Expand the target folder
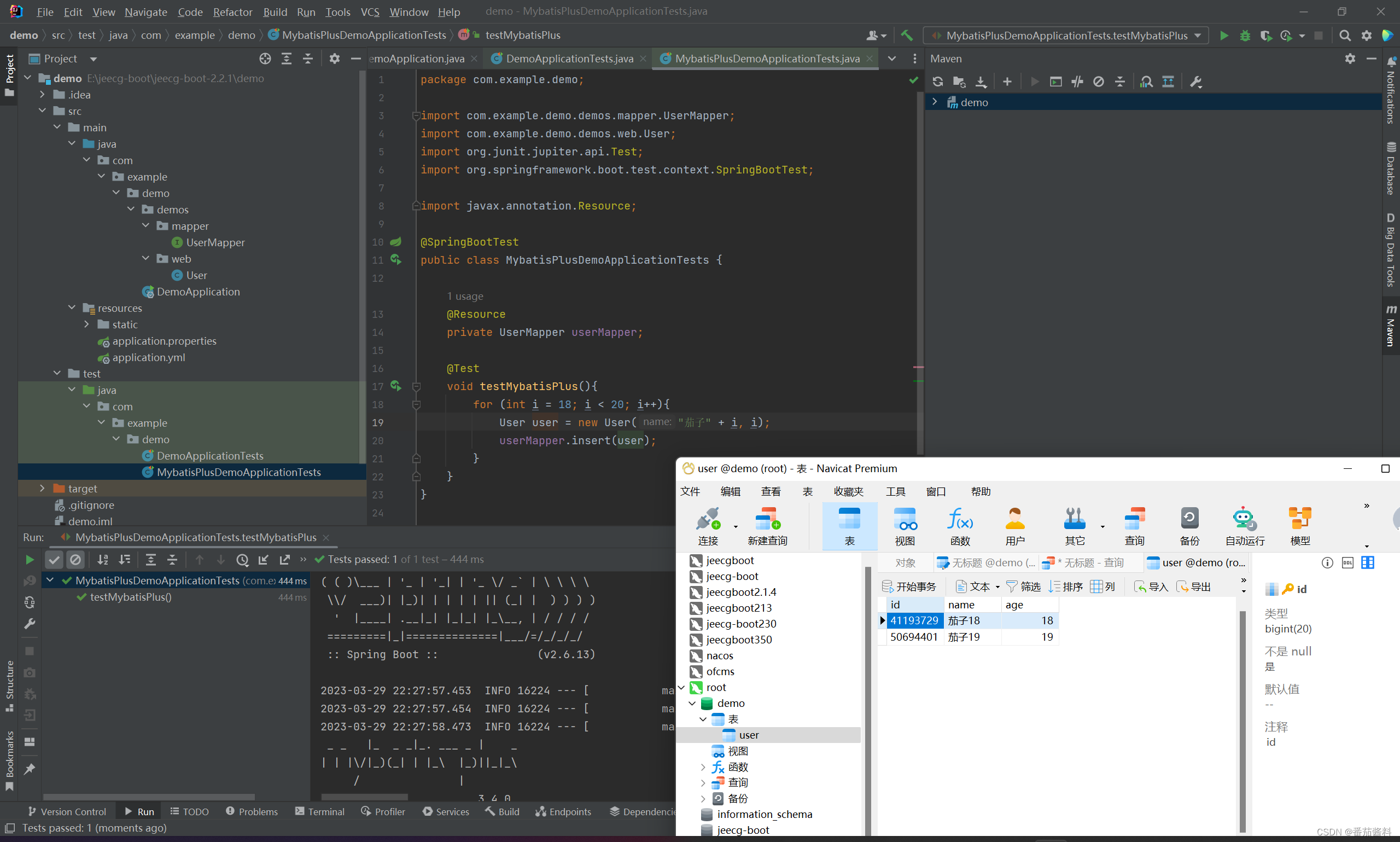The image size is (1400, 842). [x=43, y=489]
